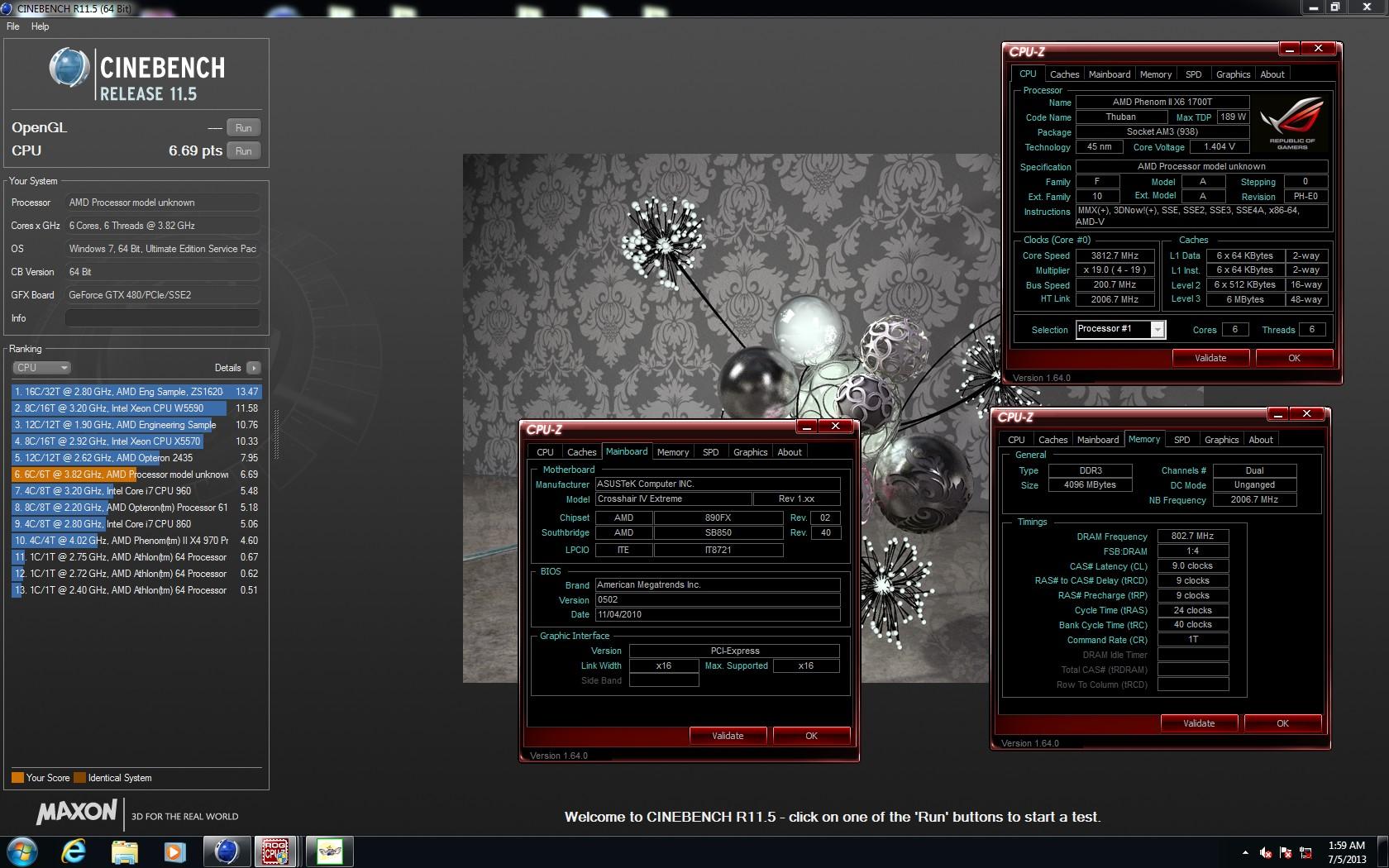Switch to ROG CPU-Z taskbar icon
This screenshot has width=1389, height=868.
[x=275, y=851]
